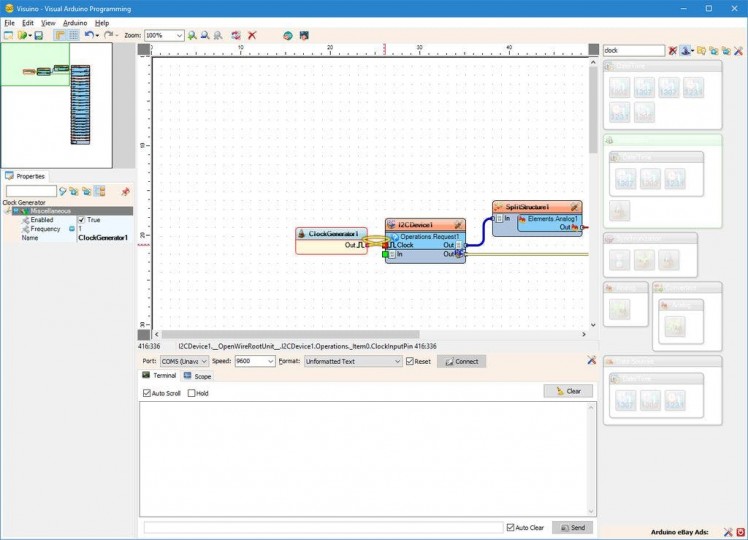
Task: Open the Arduino menu
Action: click(x=75, y=22)
